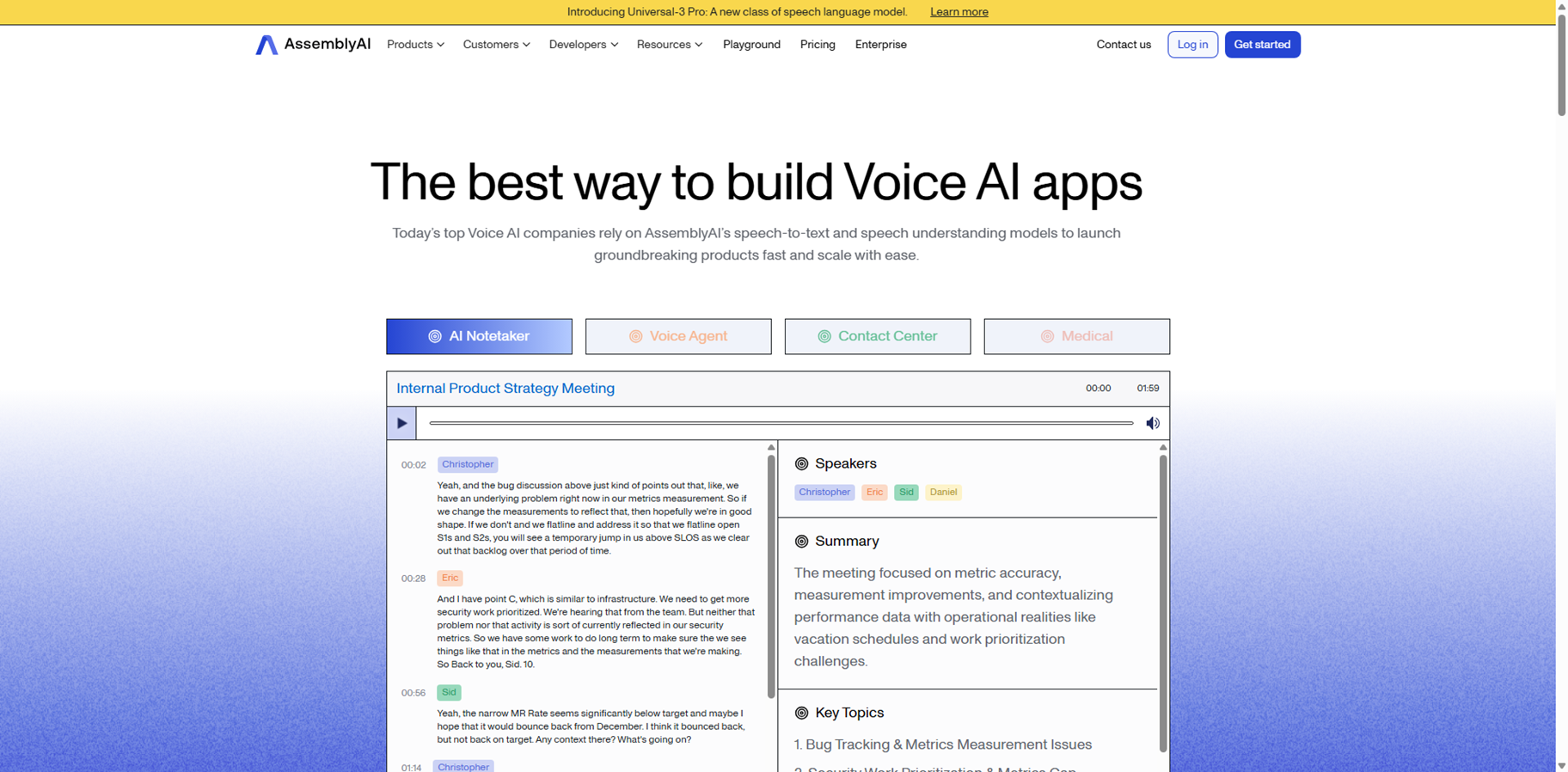Click the audio progress track
Screen dimensions: 1568x772
coord(781,423)
